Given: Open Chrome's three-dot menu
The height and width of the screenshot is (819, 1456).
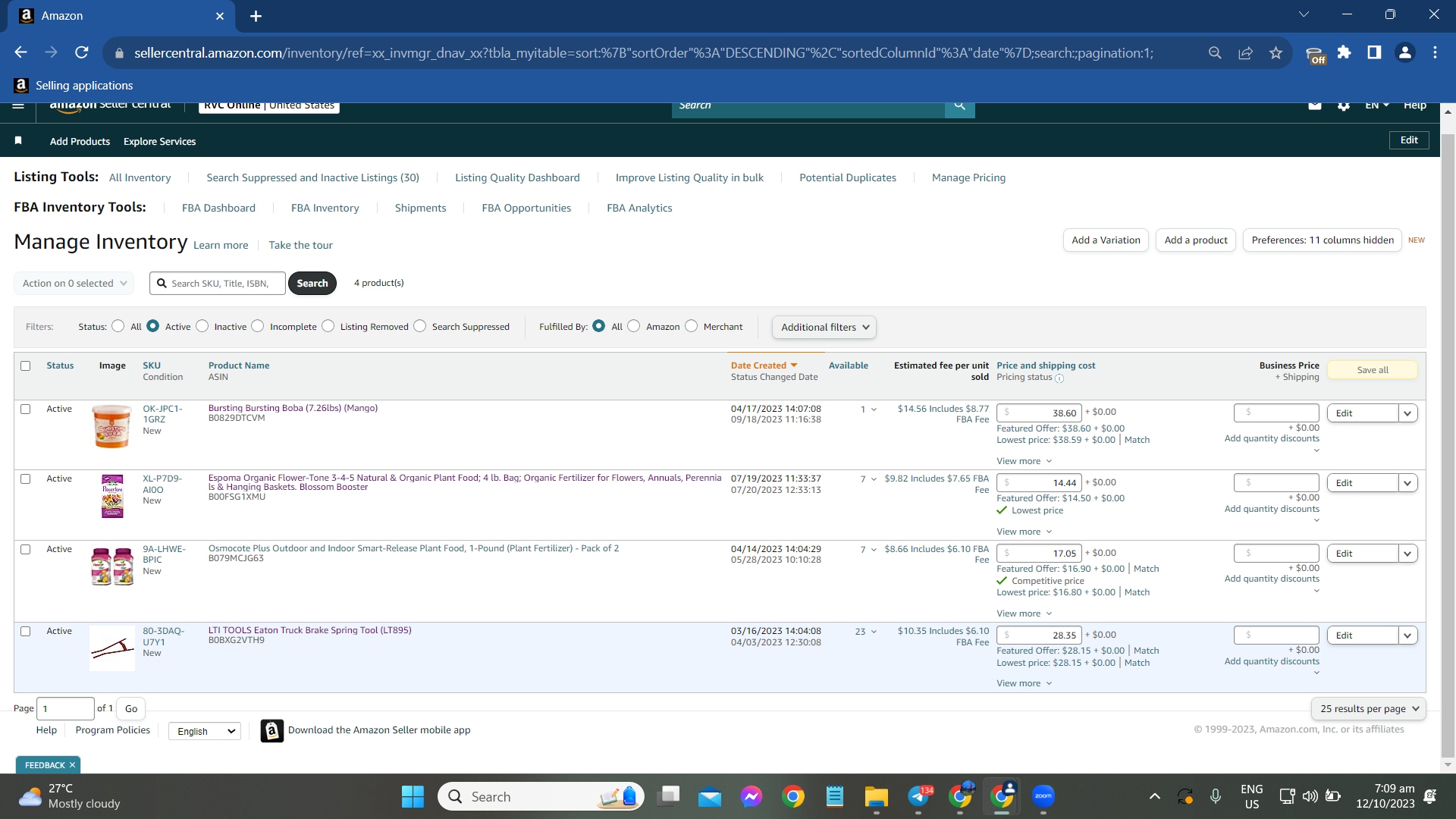Looking at the screenshot, I should tap(1435, 52).
